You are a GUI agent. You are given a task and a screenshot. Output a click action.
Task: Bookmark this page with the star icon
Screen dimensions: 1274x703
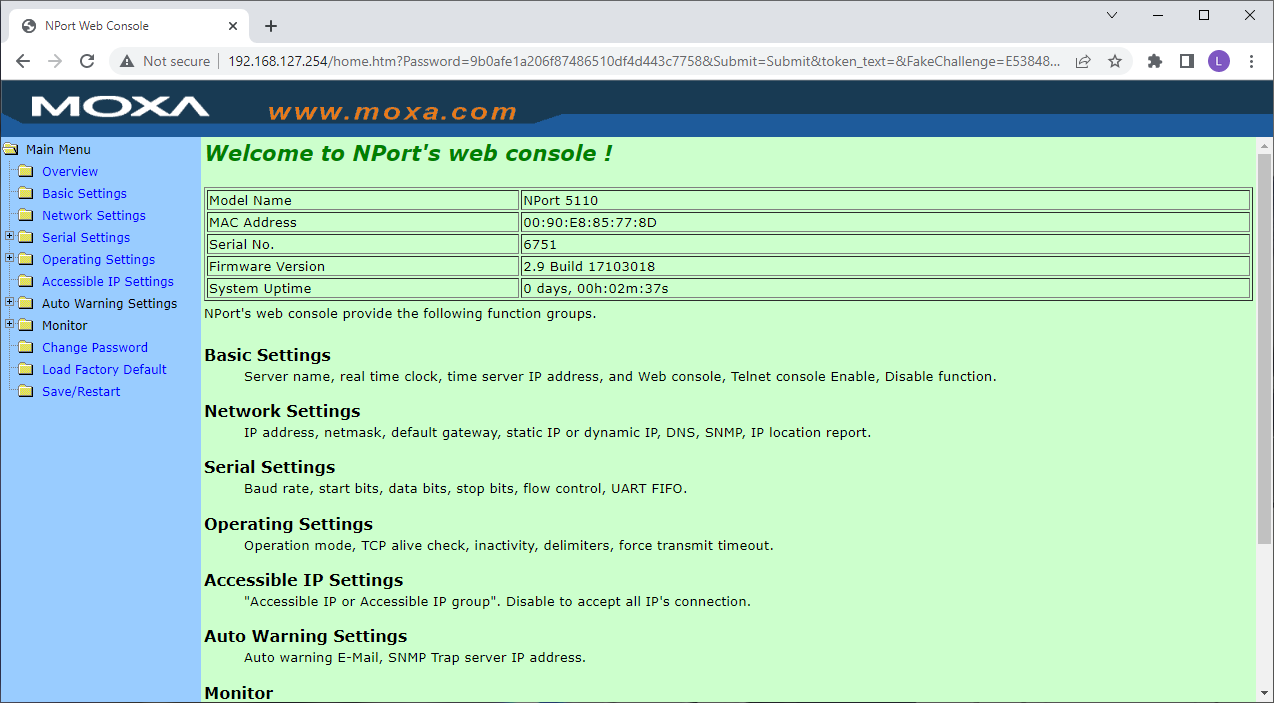pos(1115,61)
